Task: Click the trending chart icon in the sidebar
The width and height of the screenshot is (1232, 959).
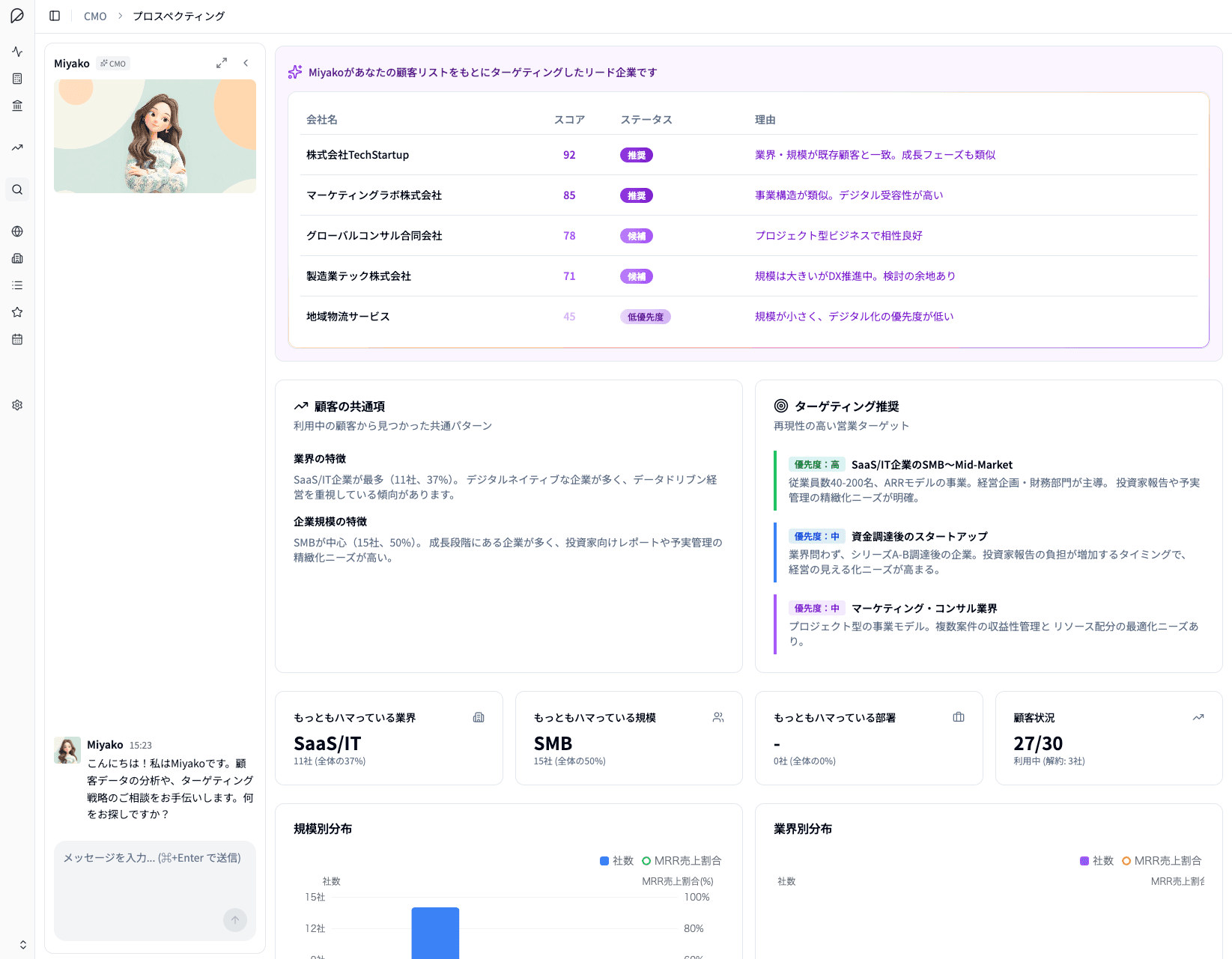Action: click(x=16, y=147)
